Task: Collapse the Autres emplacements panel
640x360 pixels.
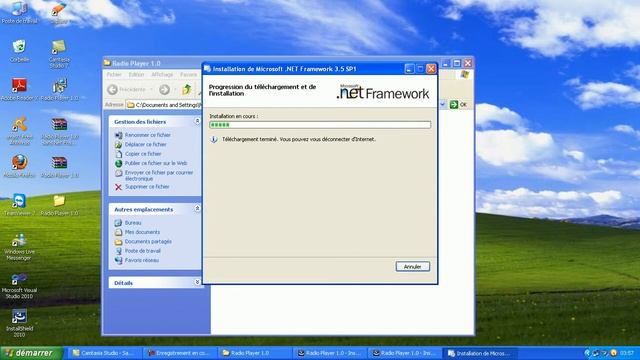Action: click(x=197, y=209)
